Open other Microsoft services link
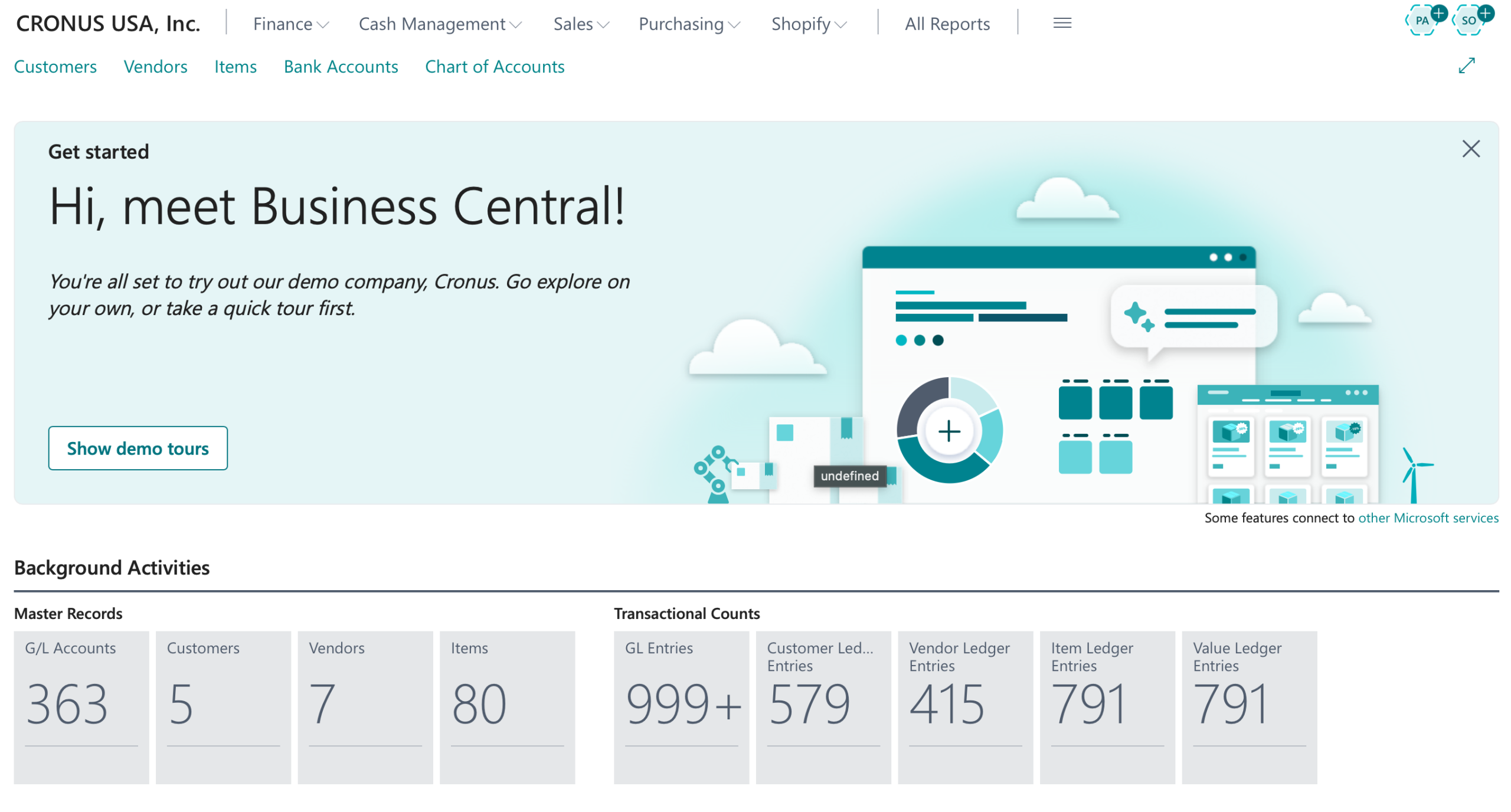 click(1428, 518)
